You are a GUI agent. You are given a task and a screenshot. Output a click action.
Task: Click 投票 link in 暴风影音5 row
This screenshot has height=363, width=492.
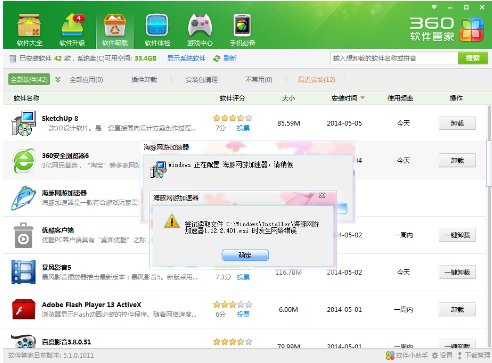coord(243,277)
